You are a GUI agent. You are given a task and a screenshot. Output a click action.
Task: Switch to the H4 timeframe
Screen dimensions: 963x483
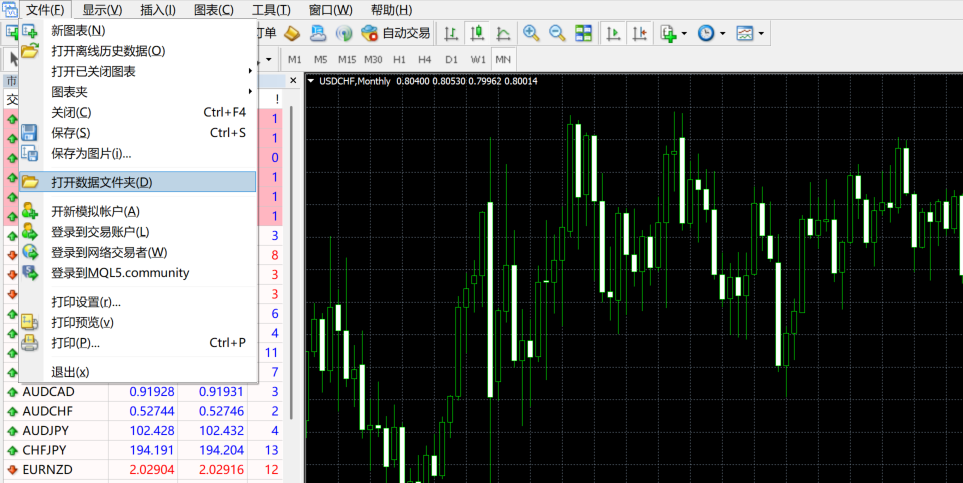pyautogui.click(x=425, y=59)
